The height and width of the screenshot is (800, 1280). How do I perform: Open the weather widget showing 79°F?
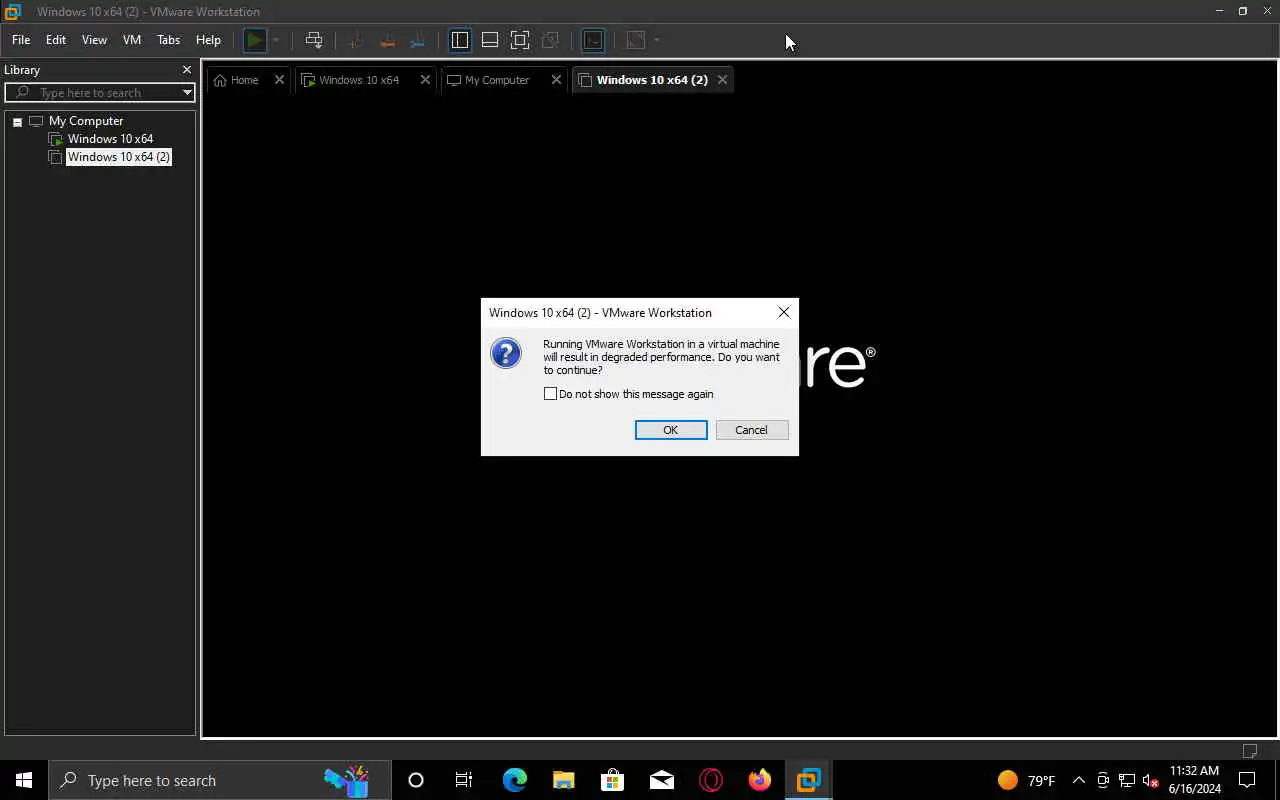(x=1026, y=780)
